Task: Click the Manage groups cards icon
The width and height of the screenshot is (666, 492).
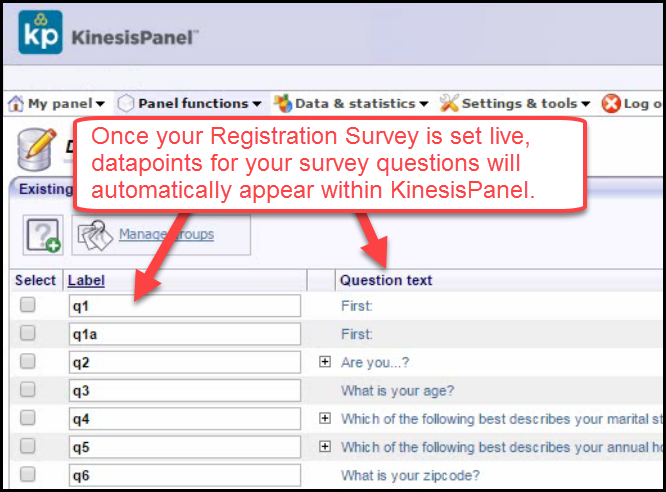Action: click(94, 235)
